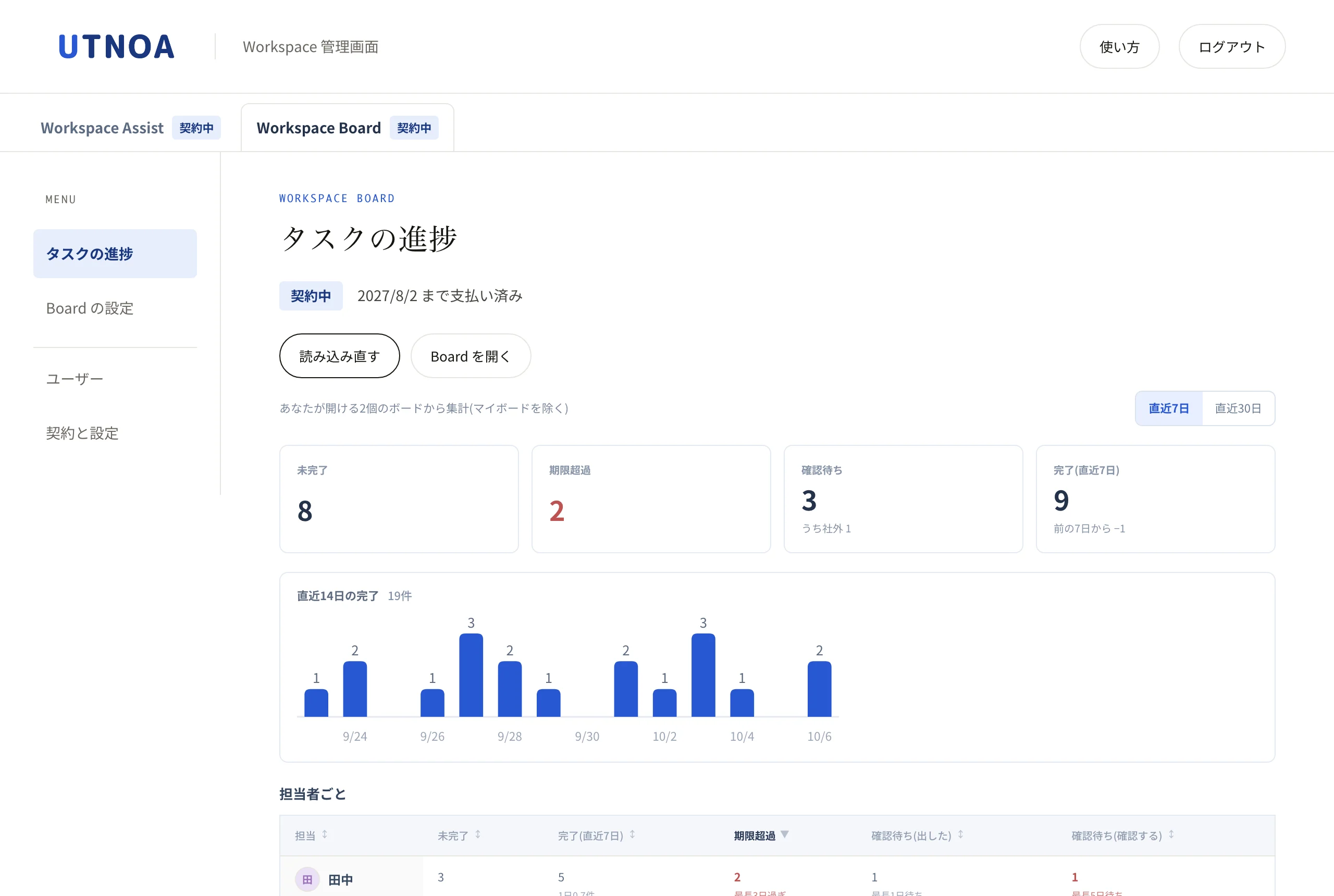Click 2027/8/2 まで支払い済み text
Screen dimensions: 1334x896
pos(439,296)
